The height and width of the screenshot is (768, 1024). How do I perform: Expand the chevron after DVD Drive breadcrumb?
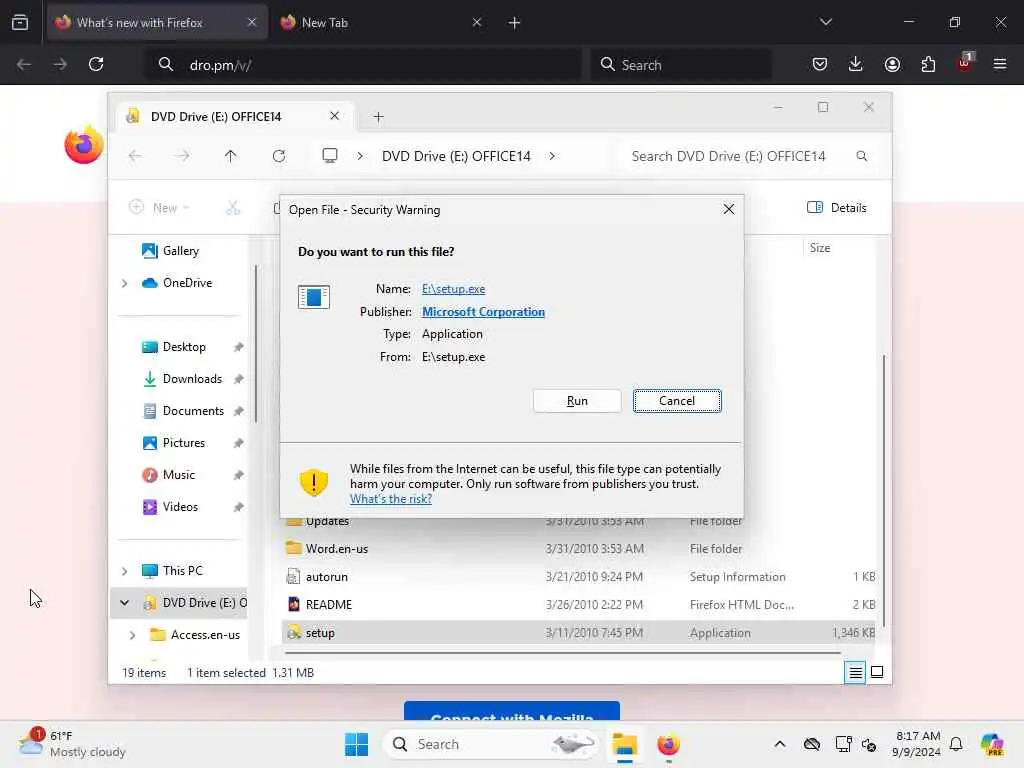tap(552, 156)
